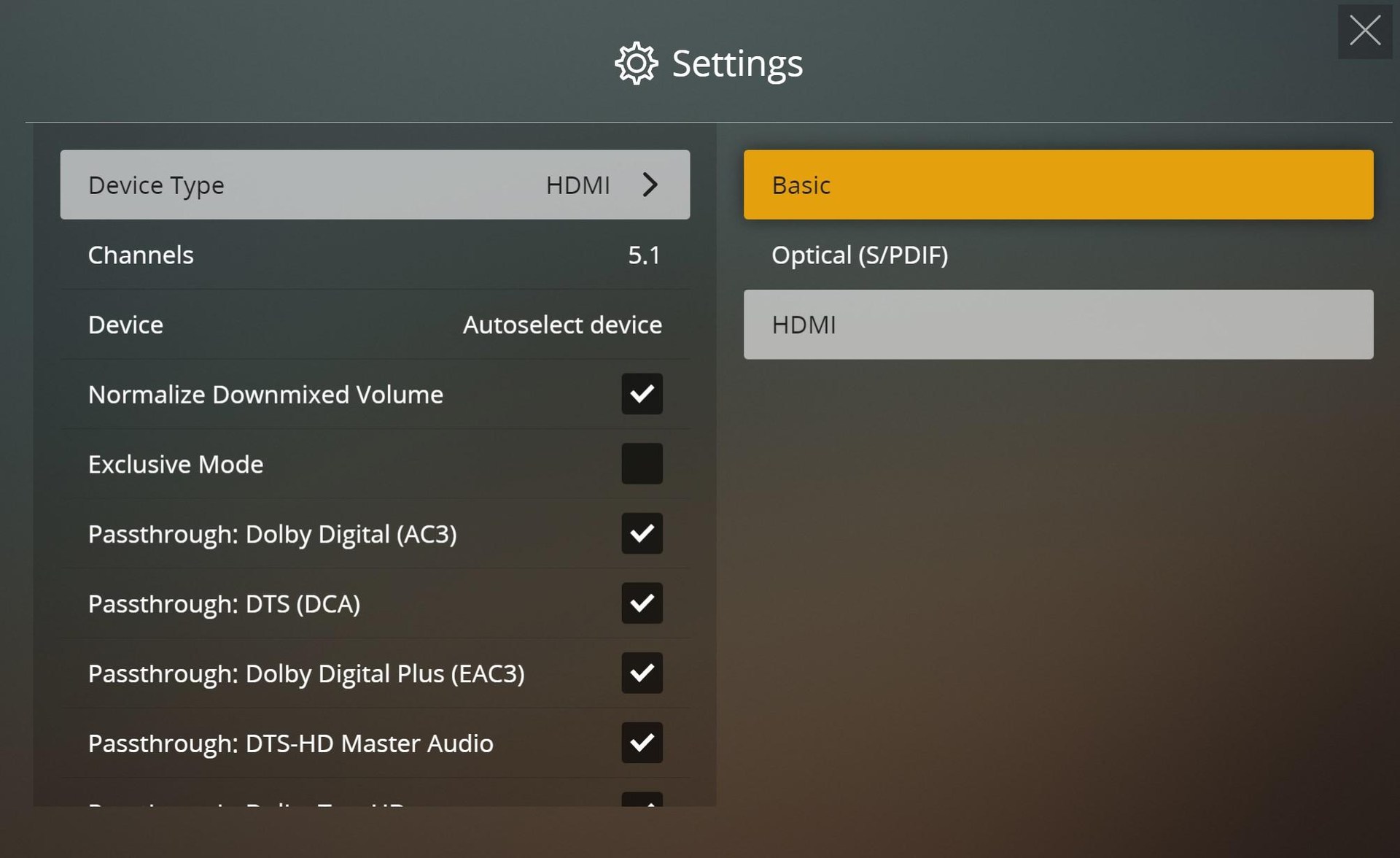Click the Device Type chevron arrow
The image size is (1400, 858).
coord(650,185)
